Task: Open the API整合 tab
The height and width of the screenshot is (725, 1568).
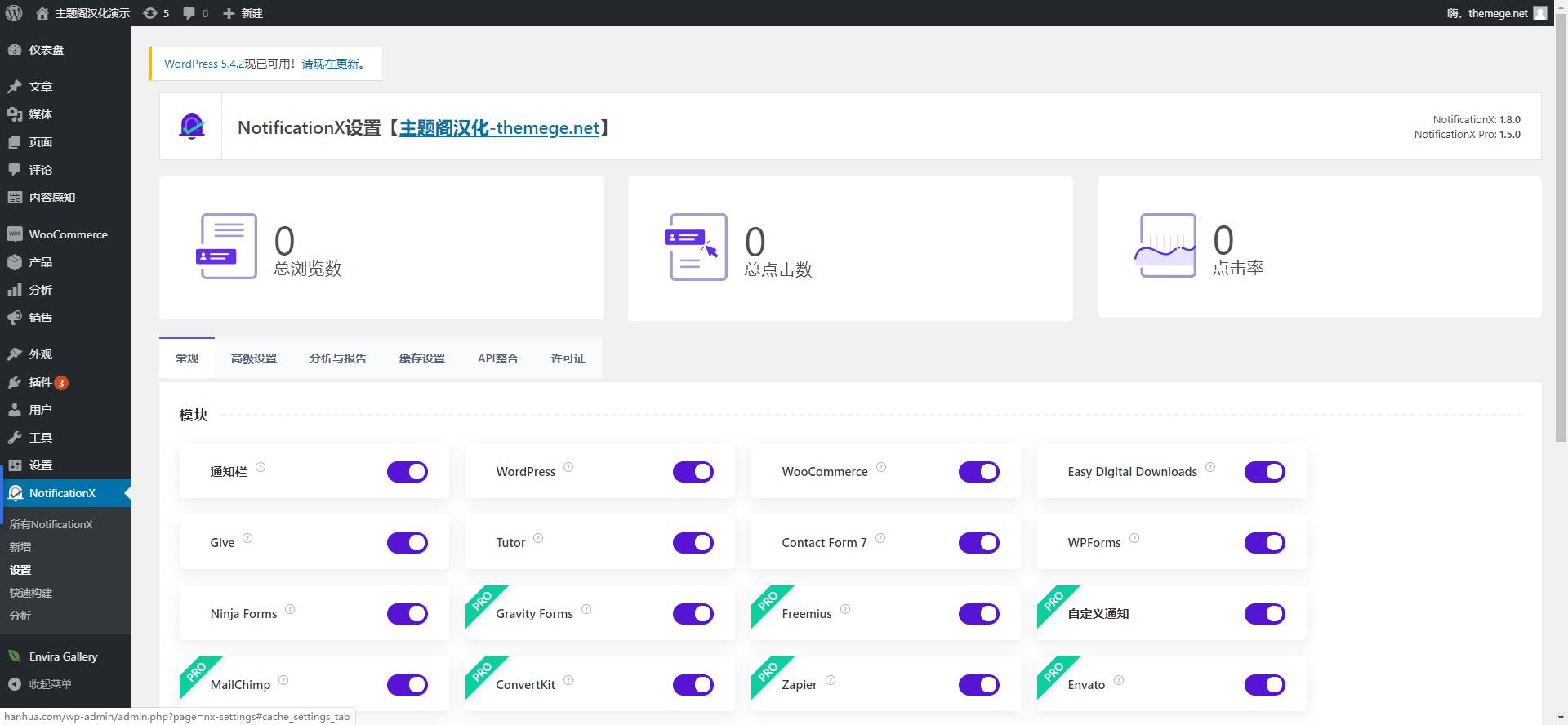Action: [x=498, y=358]
